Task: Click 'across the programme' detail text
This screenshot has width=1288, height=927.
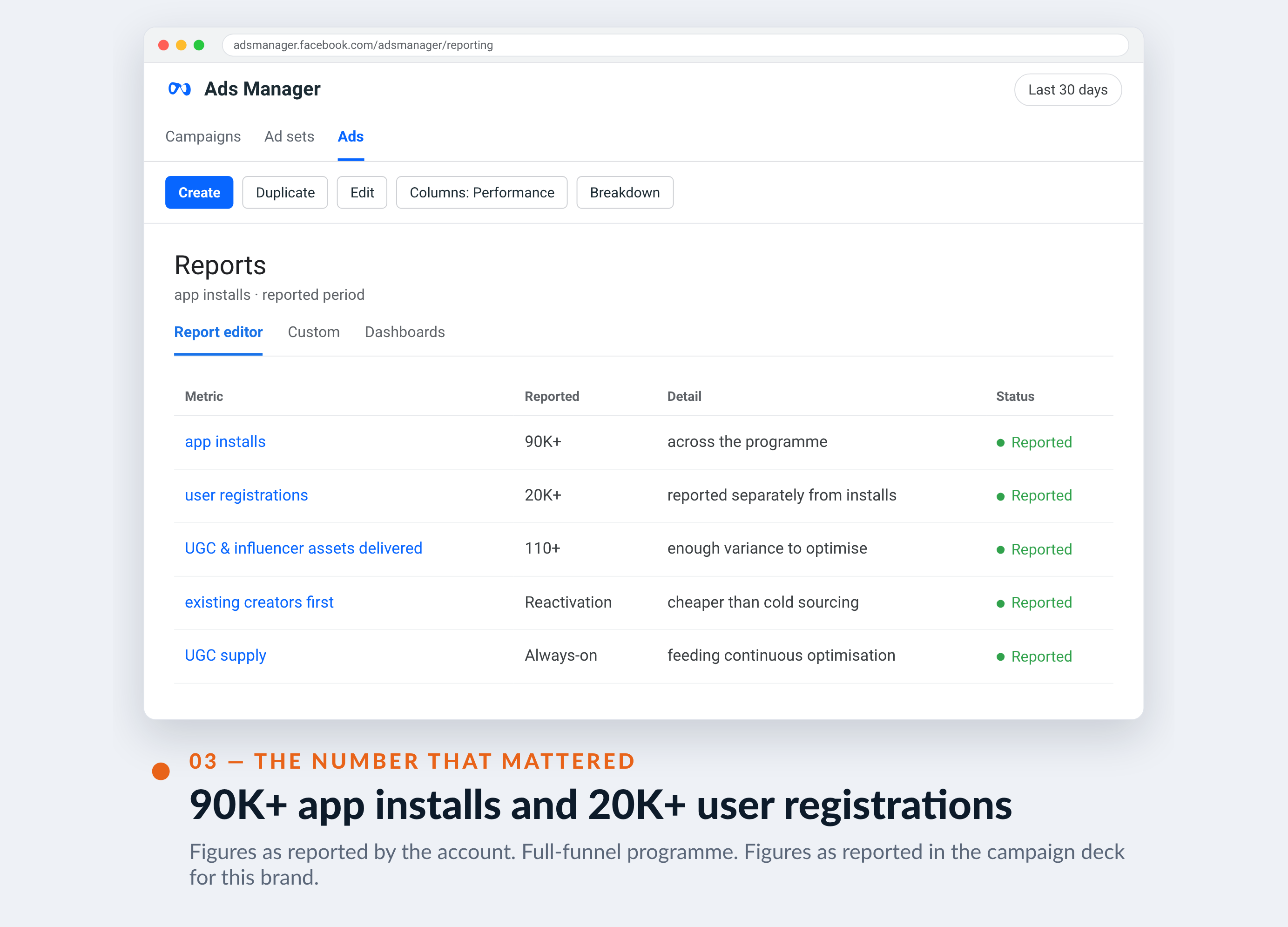Action: tap(747, 442)
